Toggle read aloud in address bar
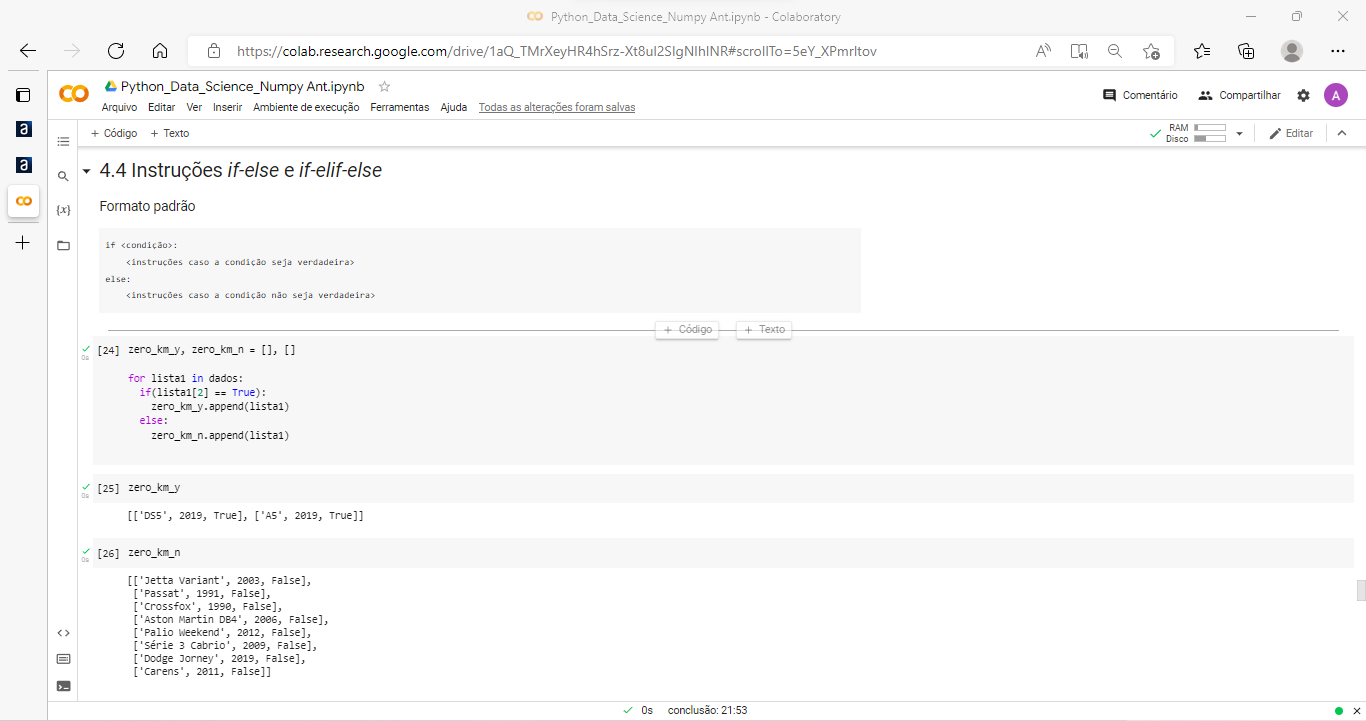The height and width of the screenshot is (721, 1366). pos(1043,51)
